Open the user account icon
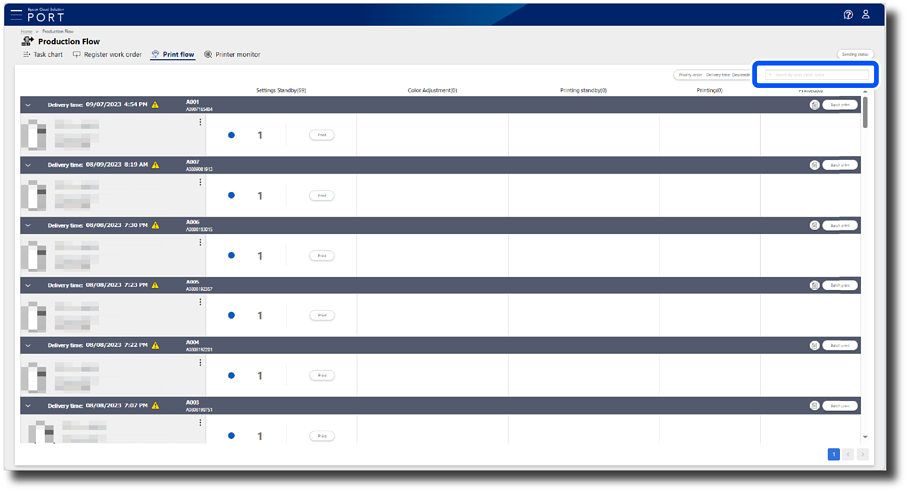Viewport: 908px width, 492px height. (x=866, y=15)
